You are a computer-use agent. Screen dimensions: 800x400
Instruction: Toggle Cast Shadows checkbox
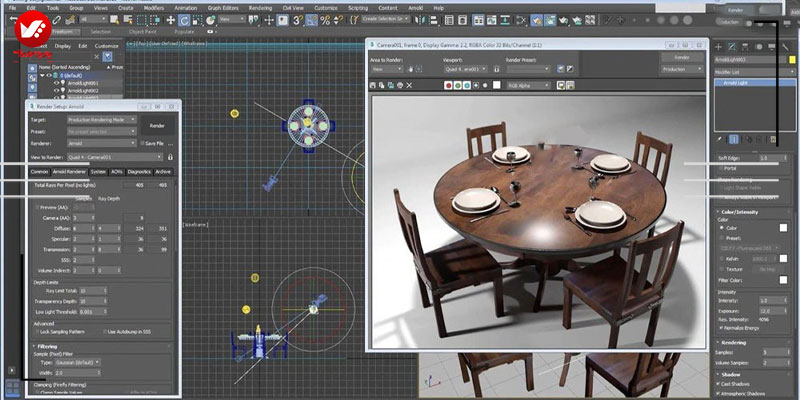(719, 384)
